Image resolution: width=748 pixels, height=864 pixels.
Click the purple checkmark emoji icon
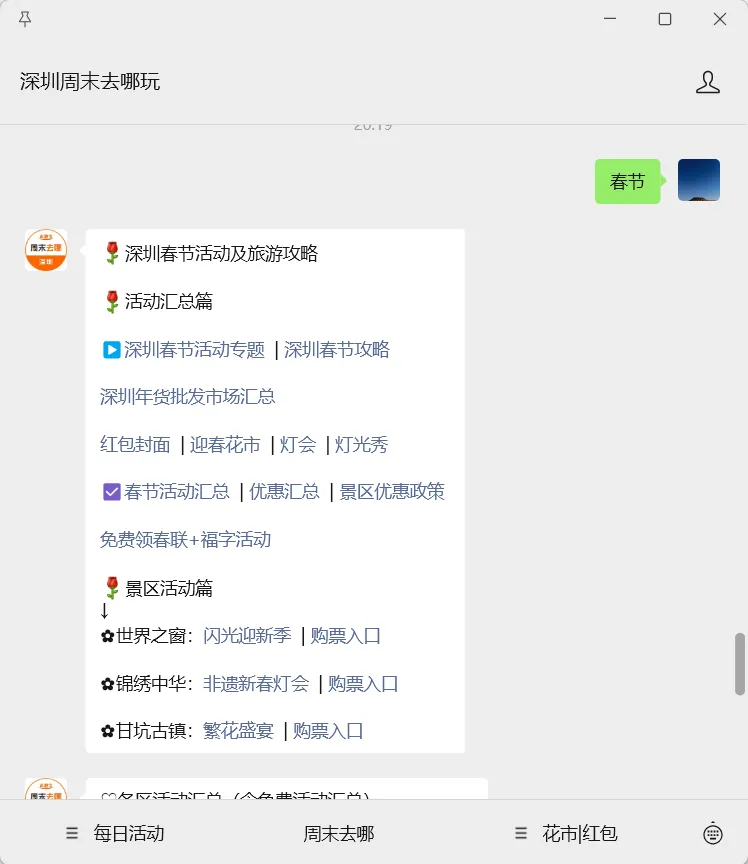point(111,492)
